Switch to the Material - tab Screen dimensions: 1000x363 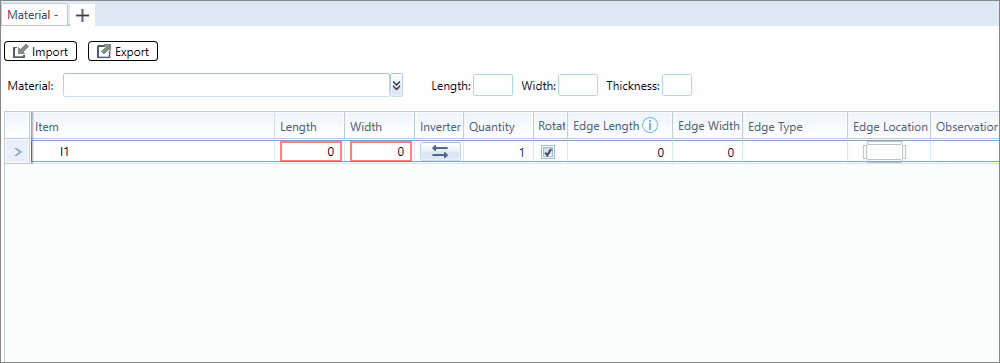click(x=33, y=15)
